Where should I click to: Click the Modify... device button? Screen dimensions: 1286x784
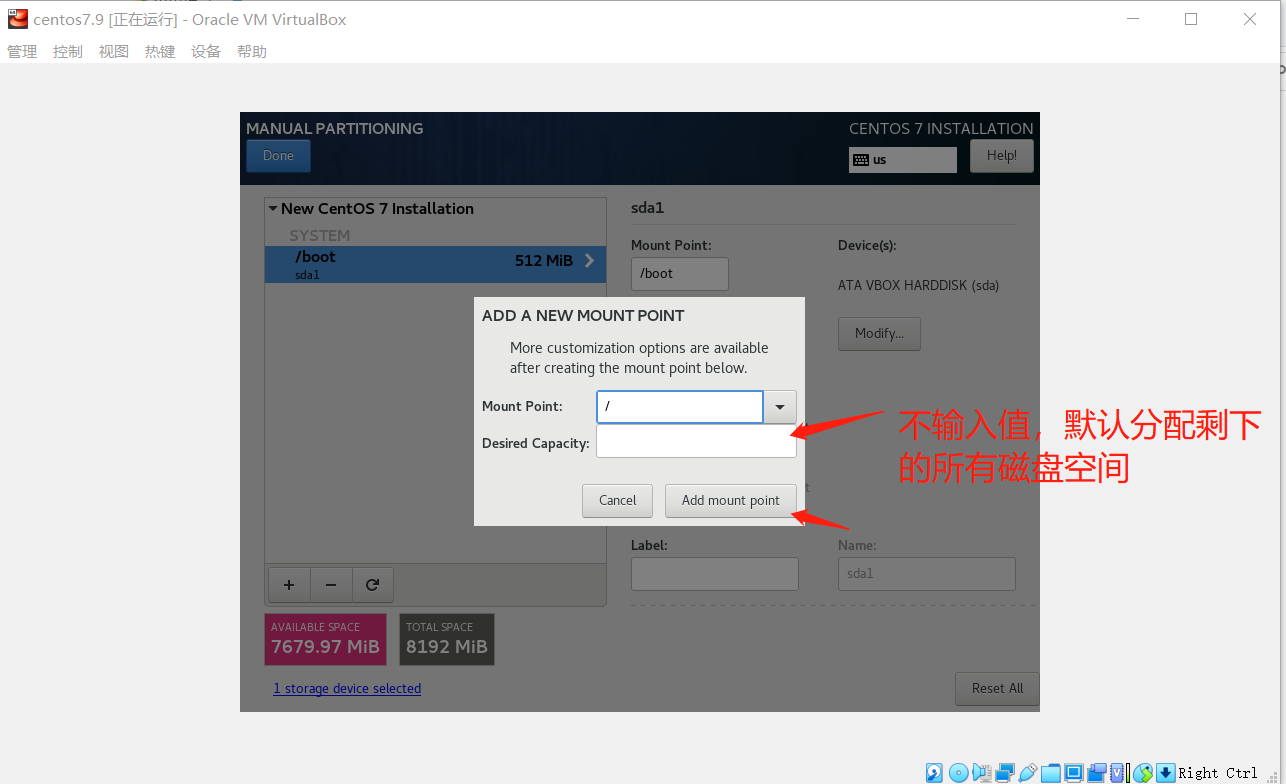click(879, 334)
